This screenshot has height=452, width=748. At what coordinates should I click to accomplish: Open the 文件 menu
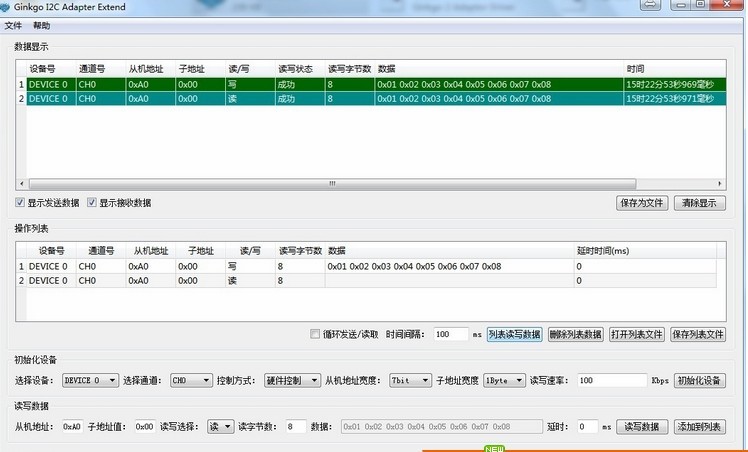[13, 26]
